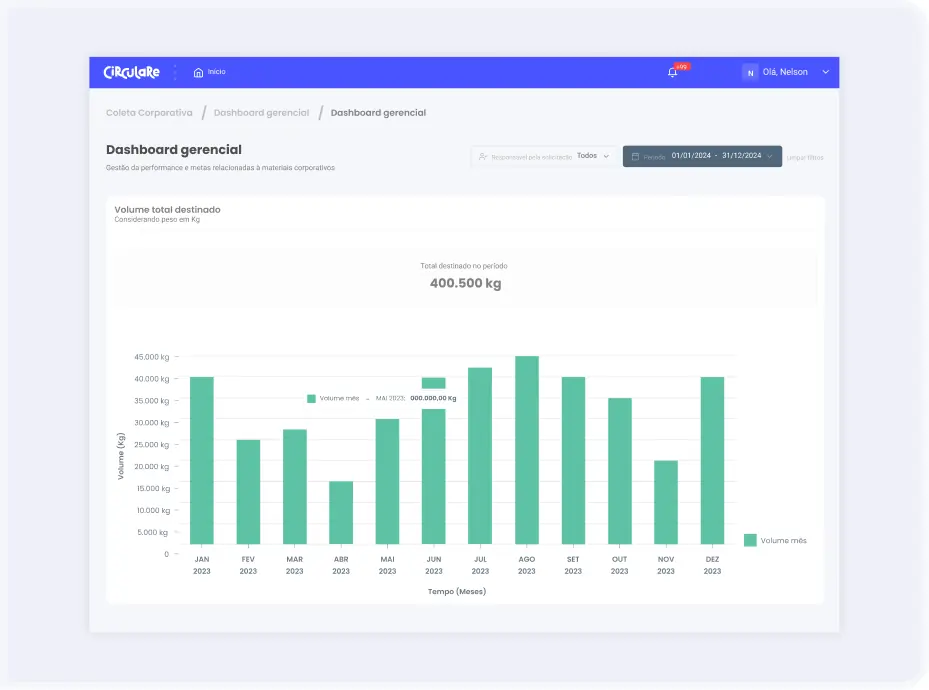Click the 400.500 kg total value
929x690 pixels.
click(x=465, y=283)
